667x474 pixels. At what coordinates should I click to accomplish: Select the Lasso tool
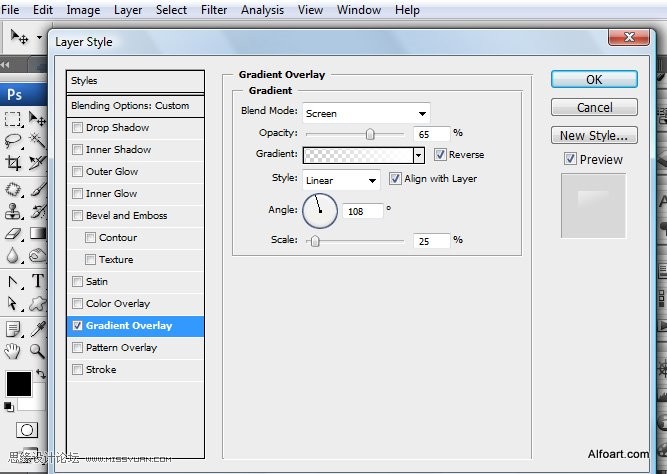coord(13,140)
